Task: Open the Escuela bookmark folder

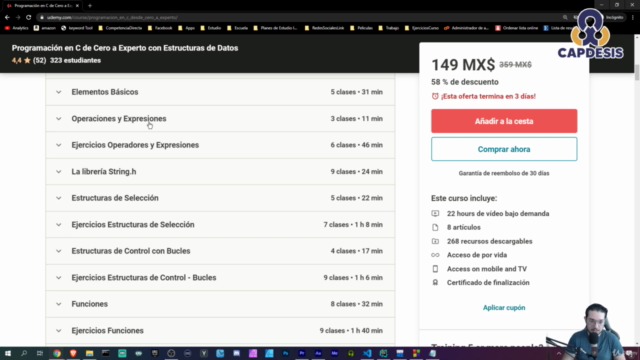Action: [x=237, y=28]
